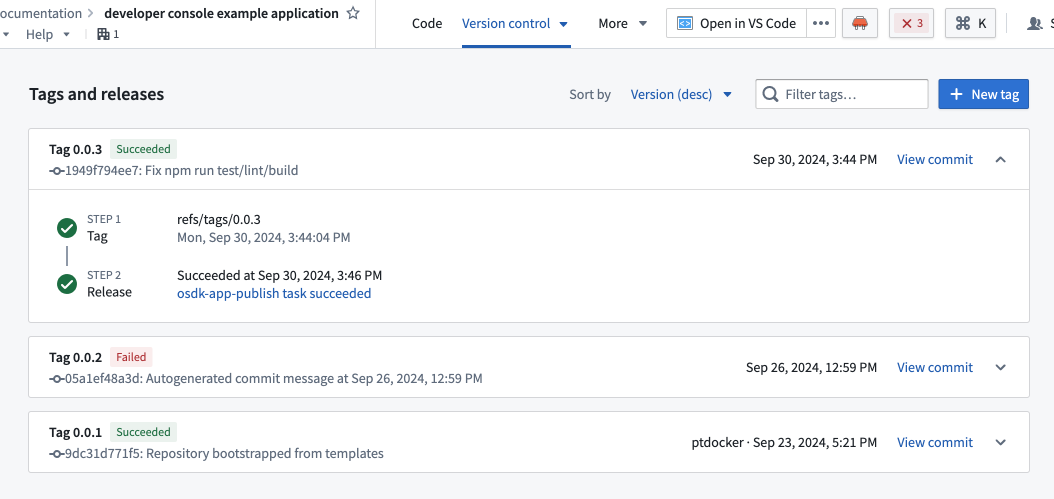Screen dimensions: 1054x499
Task: Click the user icon at top right
Action: (1035, 24)
